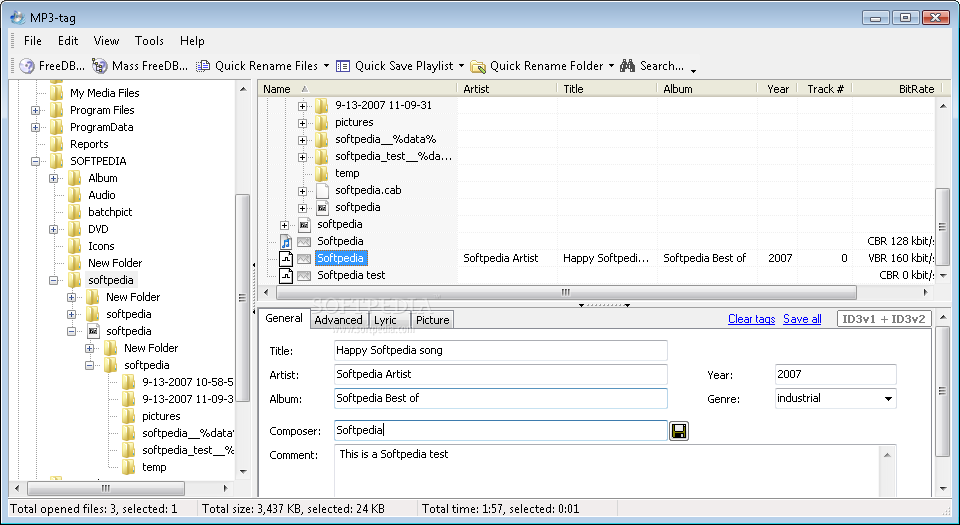The image size is (960, 525).
Task: Open the toolbar overflow options arrow
Action: pyautogui.click(x=693, y=71)
